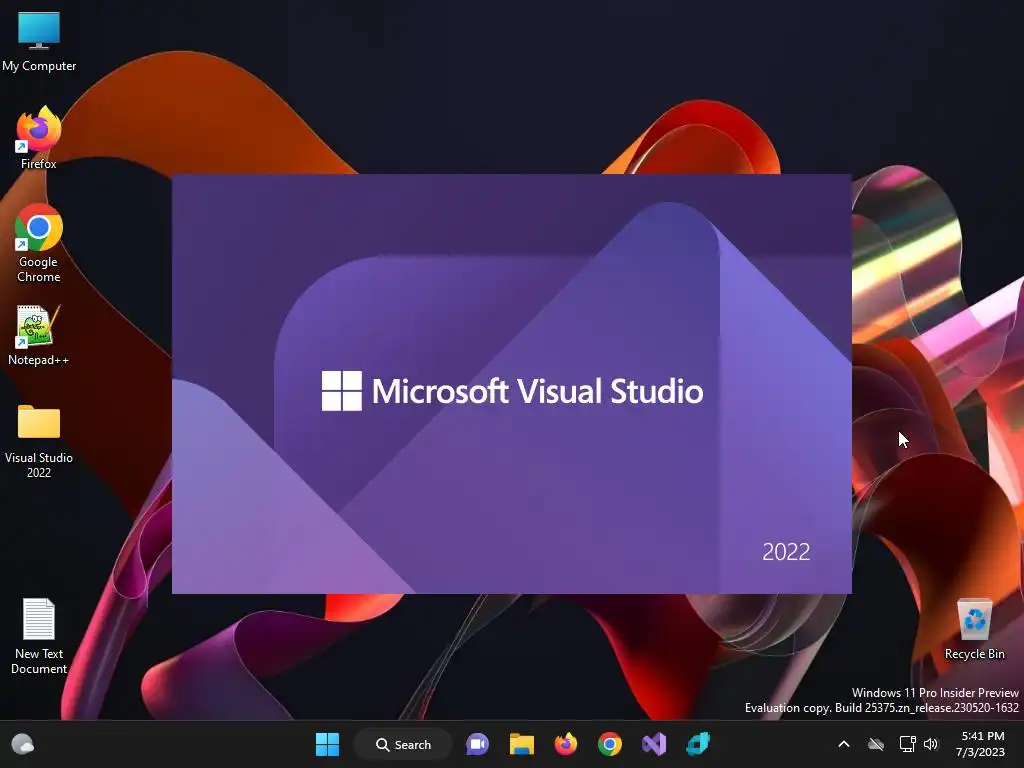Open Firefox from the taskbar

[566, 744]
